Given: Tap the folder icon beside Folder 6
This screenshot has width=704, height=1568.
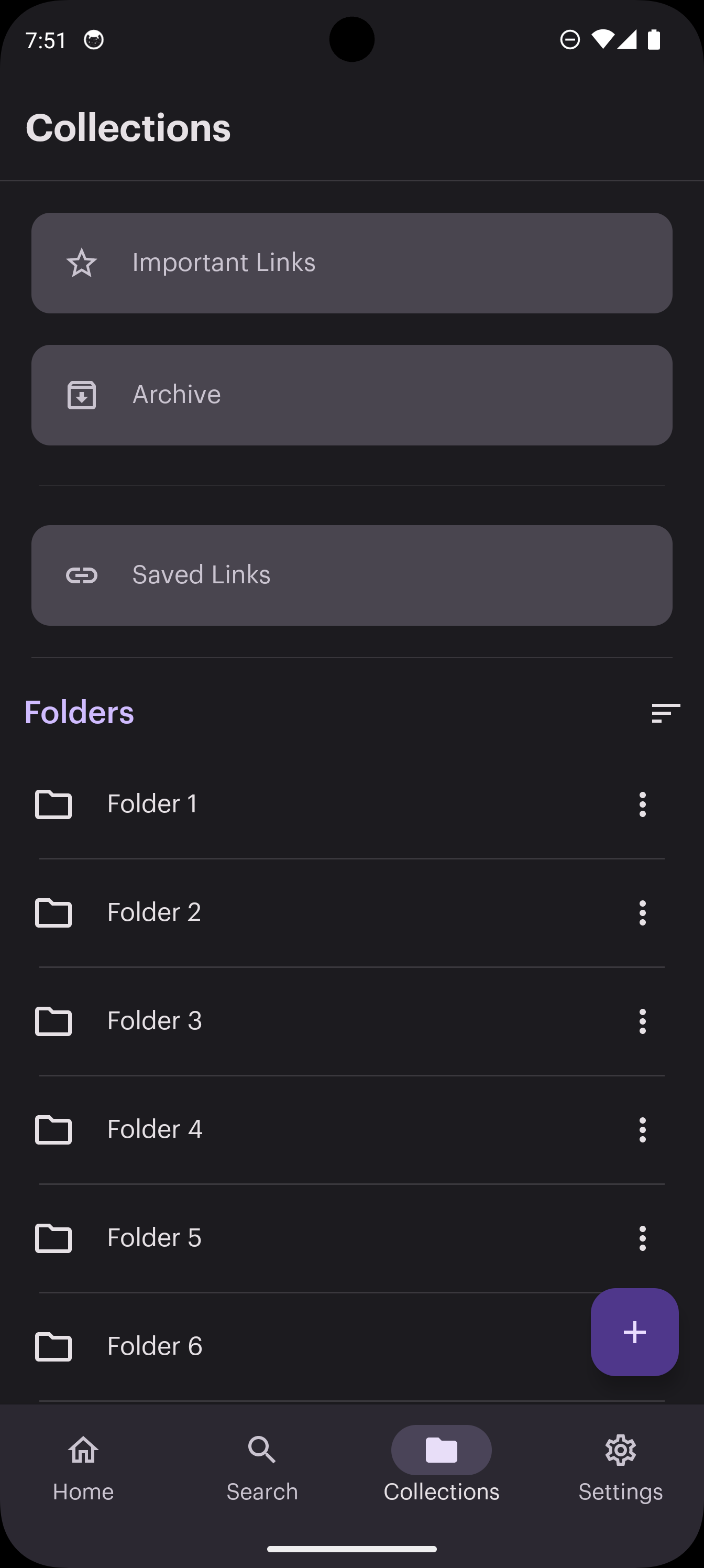Looking at the screenshot, I should click(x=53, y=1346).
